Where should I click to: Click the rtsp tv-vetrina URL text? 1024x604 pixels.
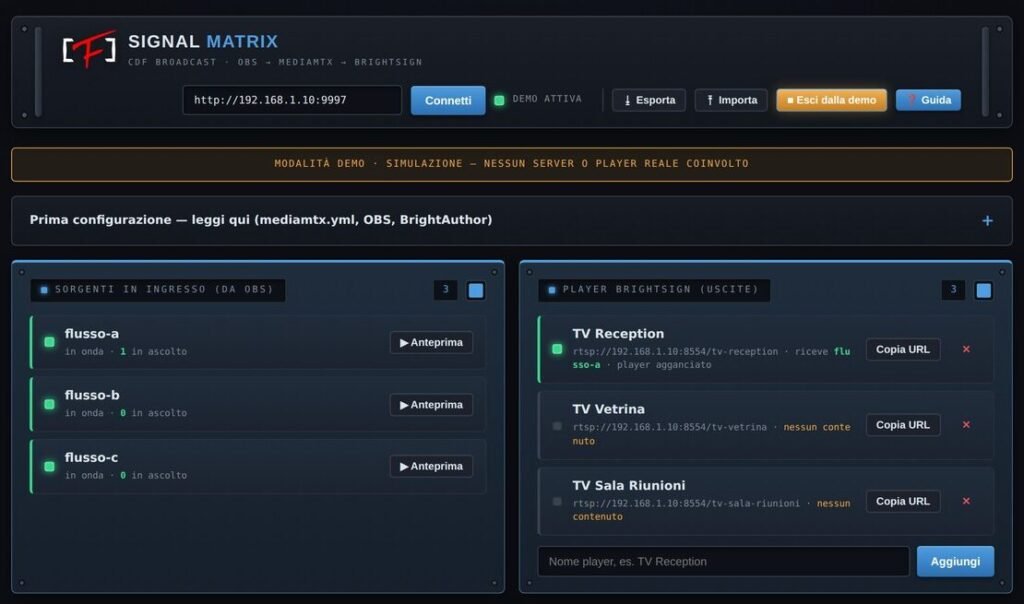[x=669, y=427]
